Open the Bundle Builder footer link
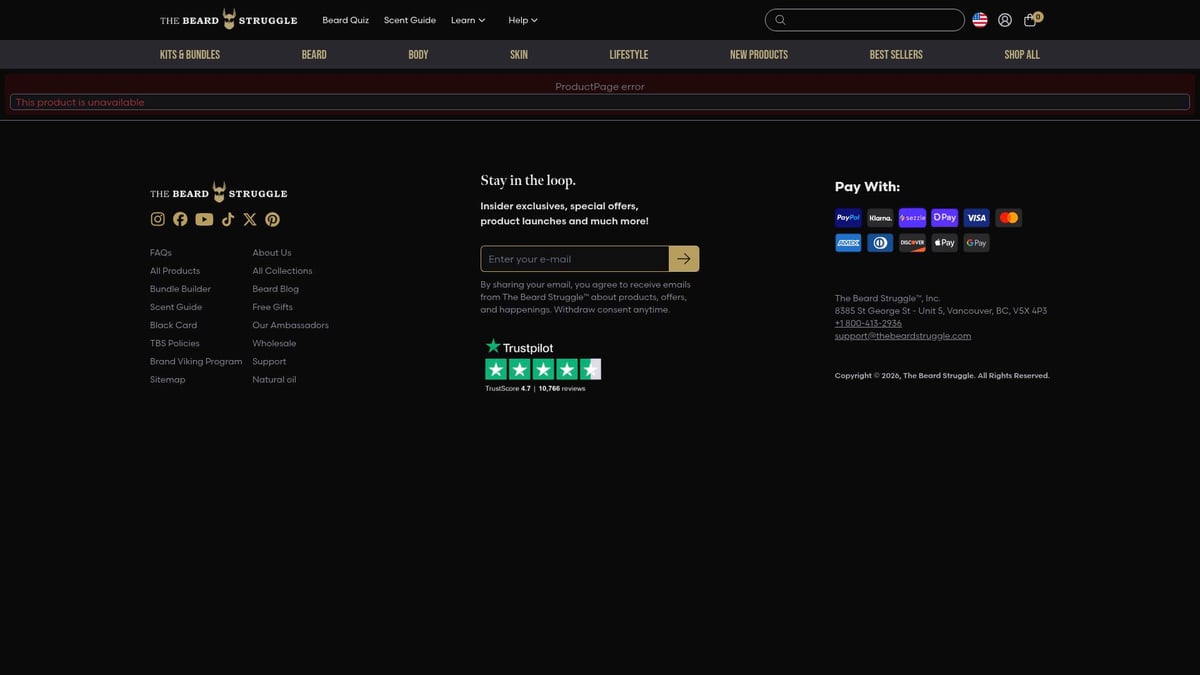The width and height of the screenshot is (1200, 675). [x=180, y=289]
